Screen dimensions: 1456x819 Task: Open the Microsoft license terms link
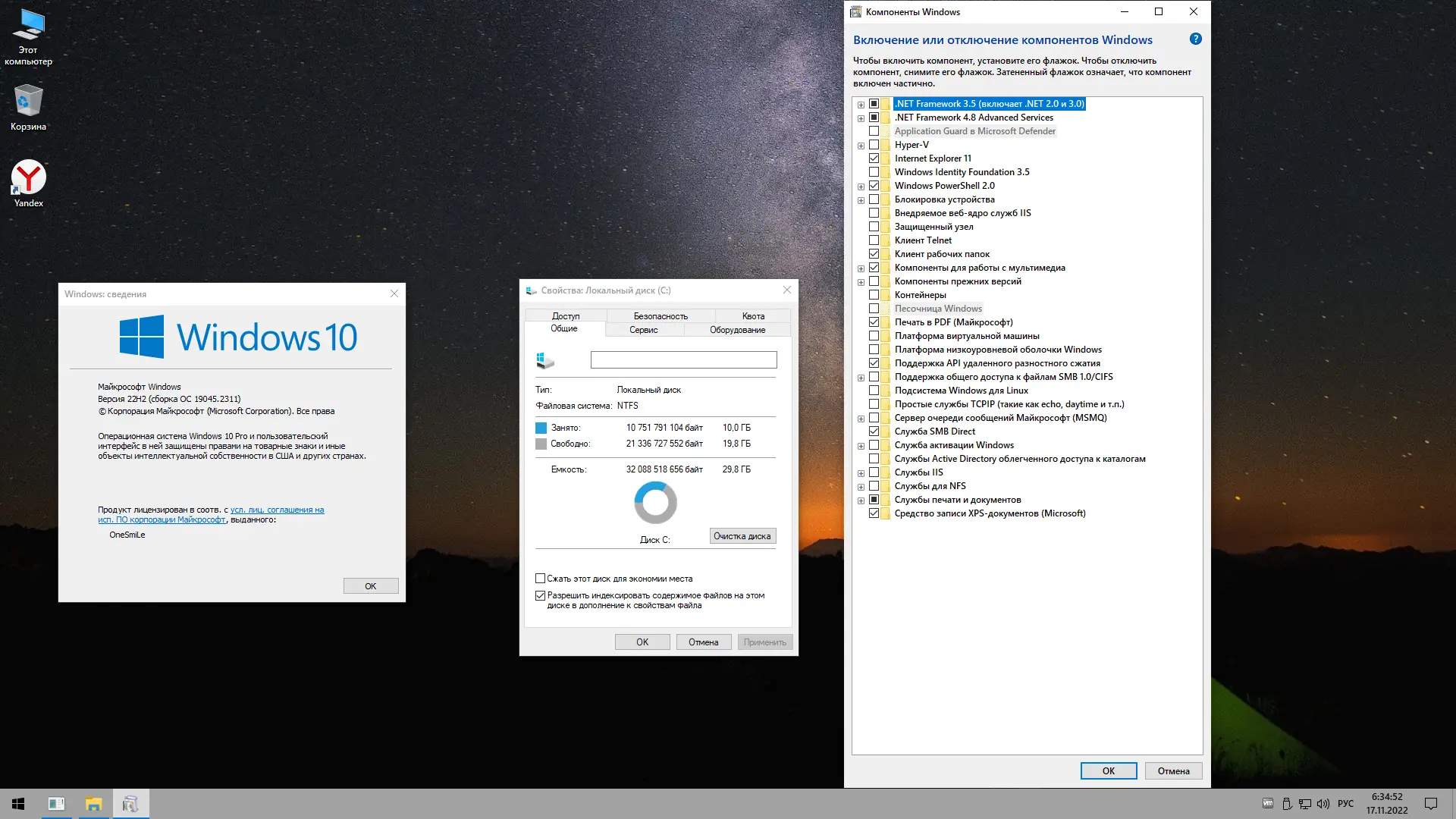(x=277, y=510)
